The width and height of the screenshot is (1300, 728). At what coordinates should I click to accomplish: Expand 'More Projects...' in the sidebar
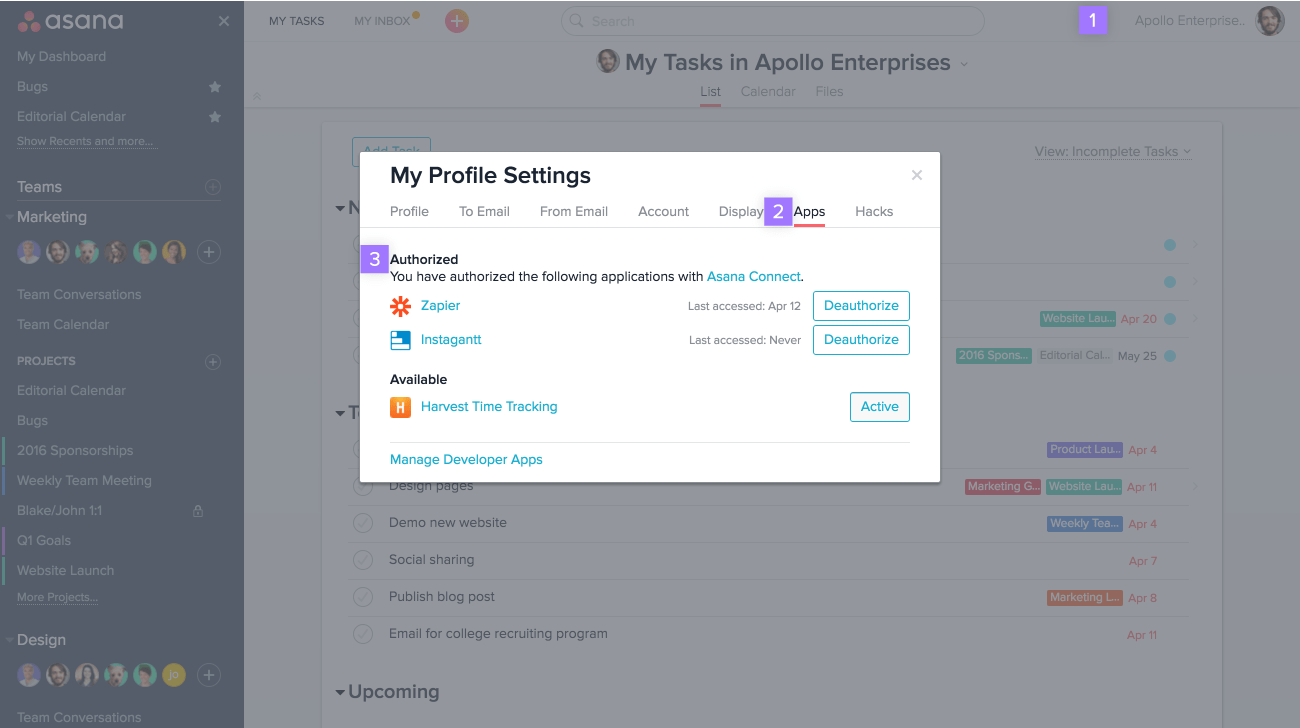[58, 598]
